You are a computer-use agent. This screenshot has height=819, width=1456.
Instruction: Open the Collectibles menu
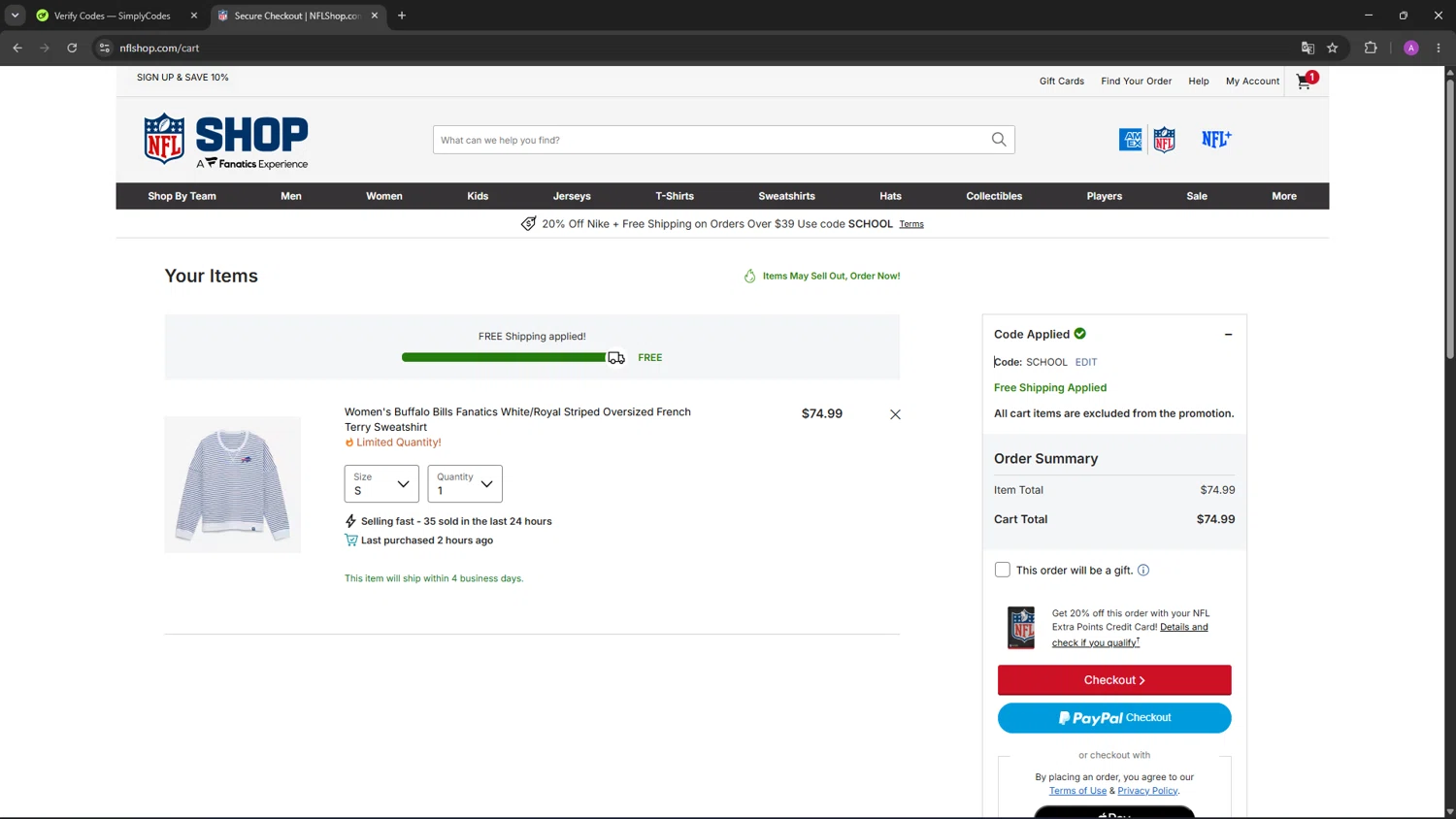point(994,196)
